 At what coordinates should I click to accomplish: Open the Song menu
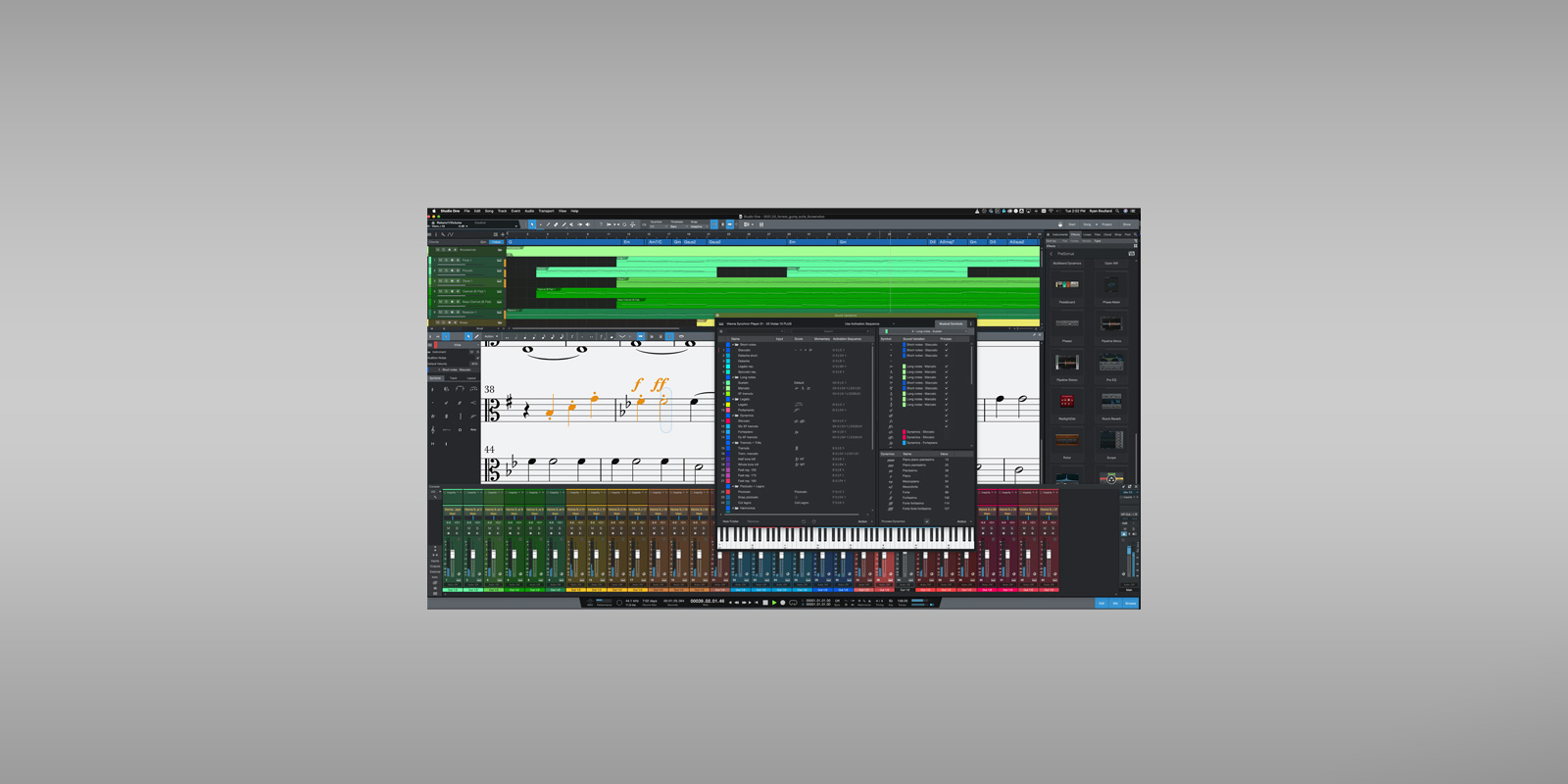click(x=489, y=211)
